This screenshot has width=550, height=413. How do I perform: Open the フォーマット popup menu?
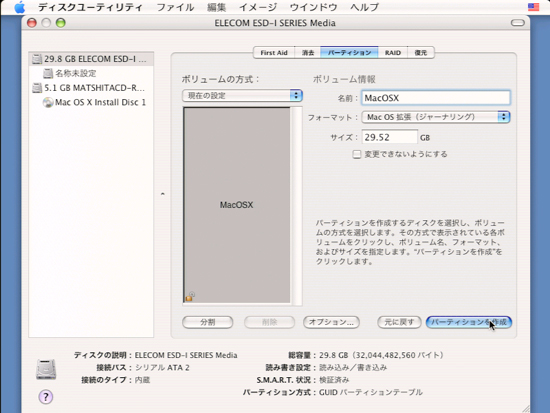(436, 117)
